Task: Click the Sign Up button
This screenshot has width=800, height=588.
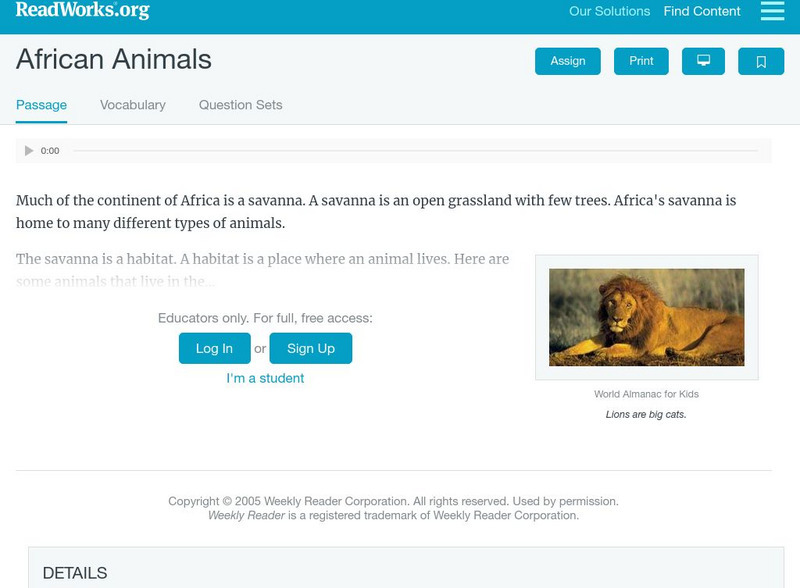Action: tap(311, 348)
